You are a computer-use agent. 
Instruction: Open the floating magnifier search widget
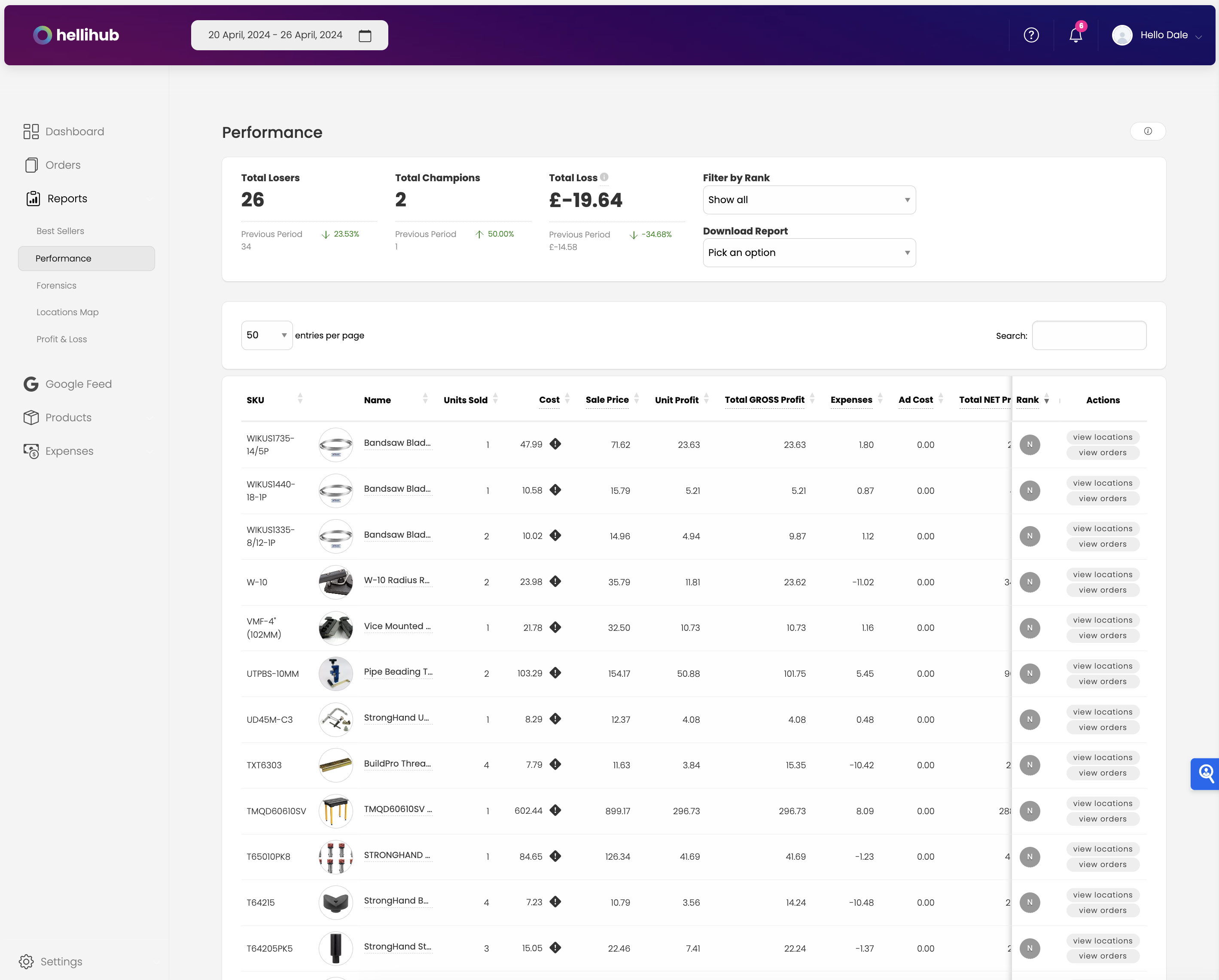tap(1205, 773)
